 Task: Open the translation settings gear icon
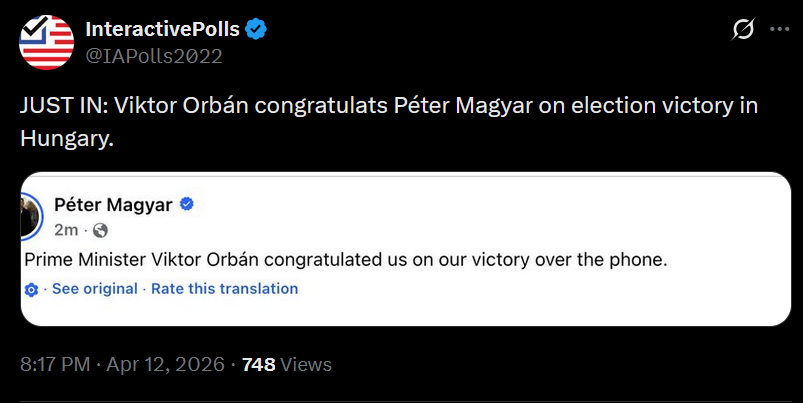tap(31, 289)
